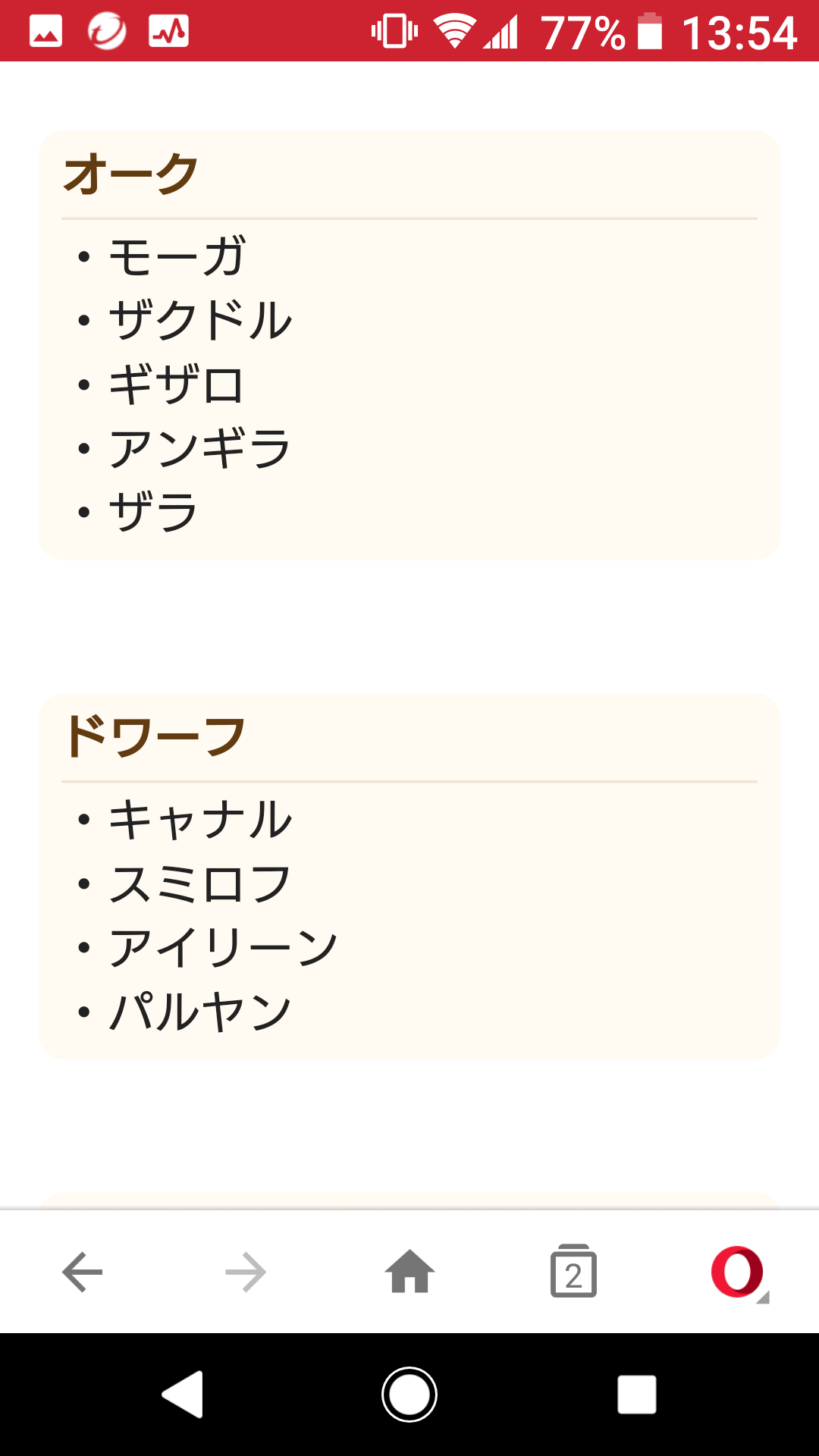The width and height of the screenshot is (819, 1456).
Task: Go to the browser home page
Action: tap(409, 1272)
